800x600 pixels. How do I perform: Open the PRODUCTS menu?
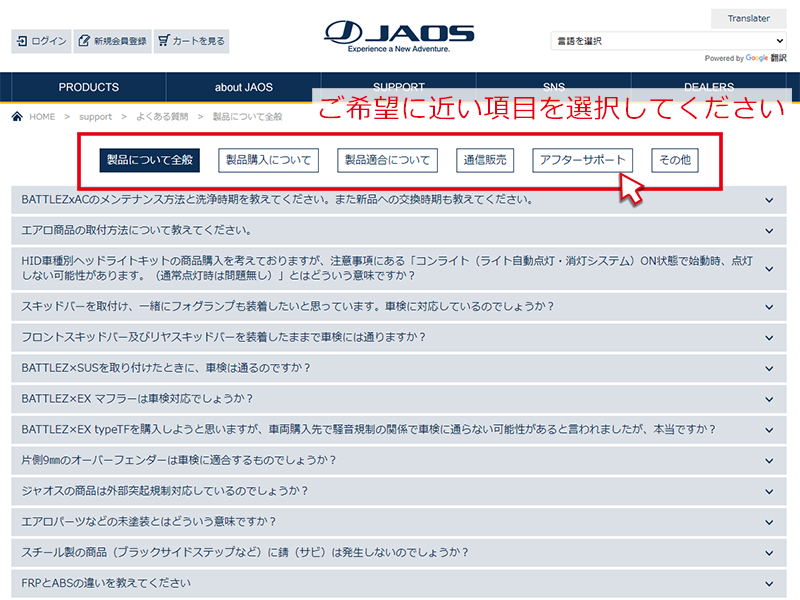89,87
